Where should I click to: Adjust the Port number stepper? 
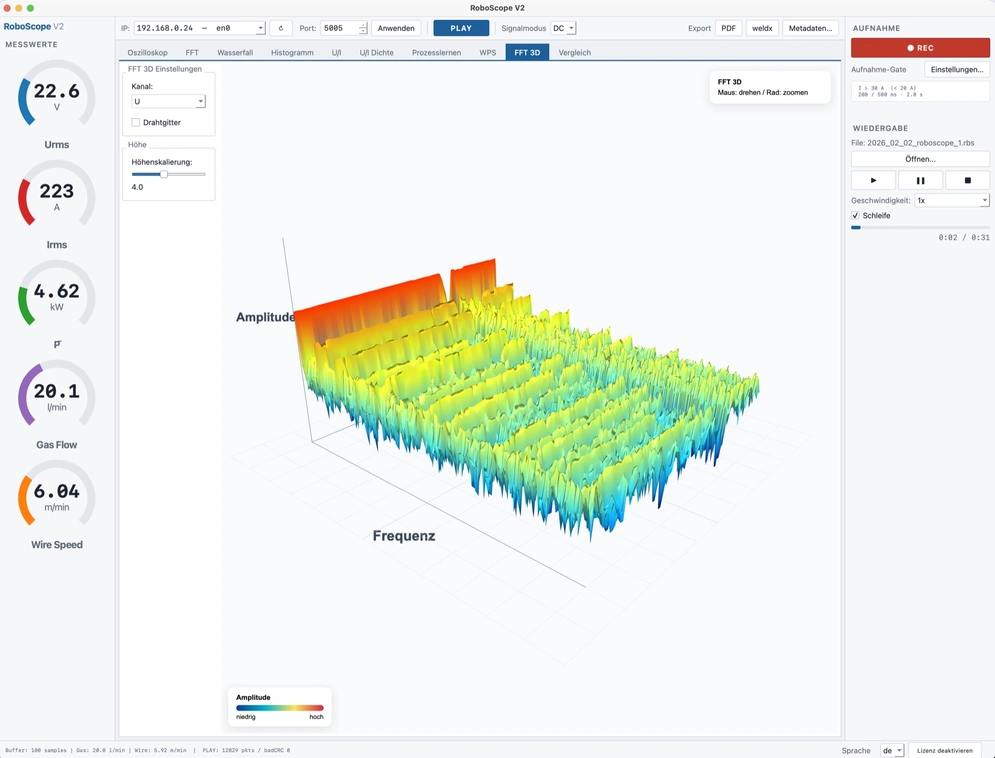click(x=363, y=28)
